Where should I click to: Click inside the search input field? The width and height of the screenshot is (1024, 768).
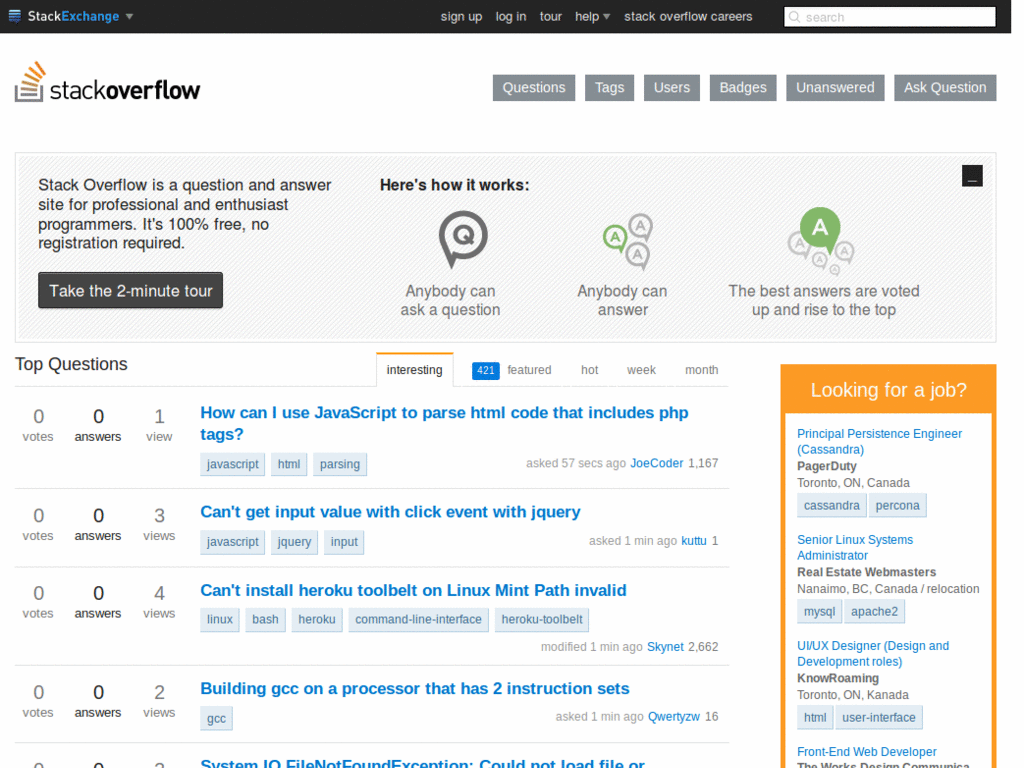890,17
